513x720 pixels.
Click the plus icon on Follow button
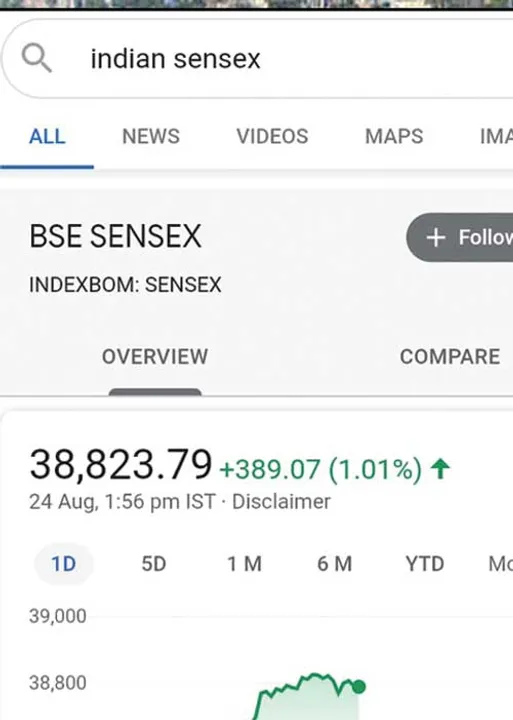tap(435, 237)
